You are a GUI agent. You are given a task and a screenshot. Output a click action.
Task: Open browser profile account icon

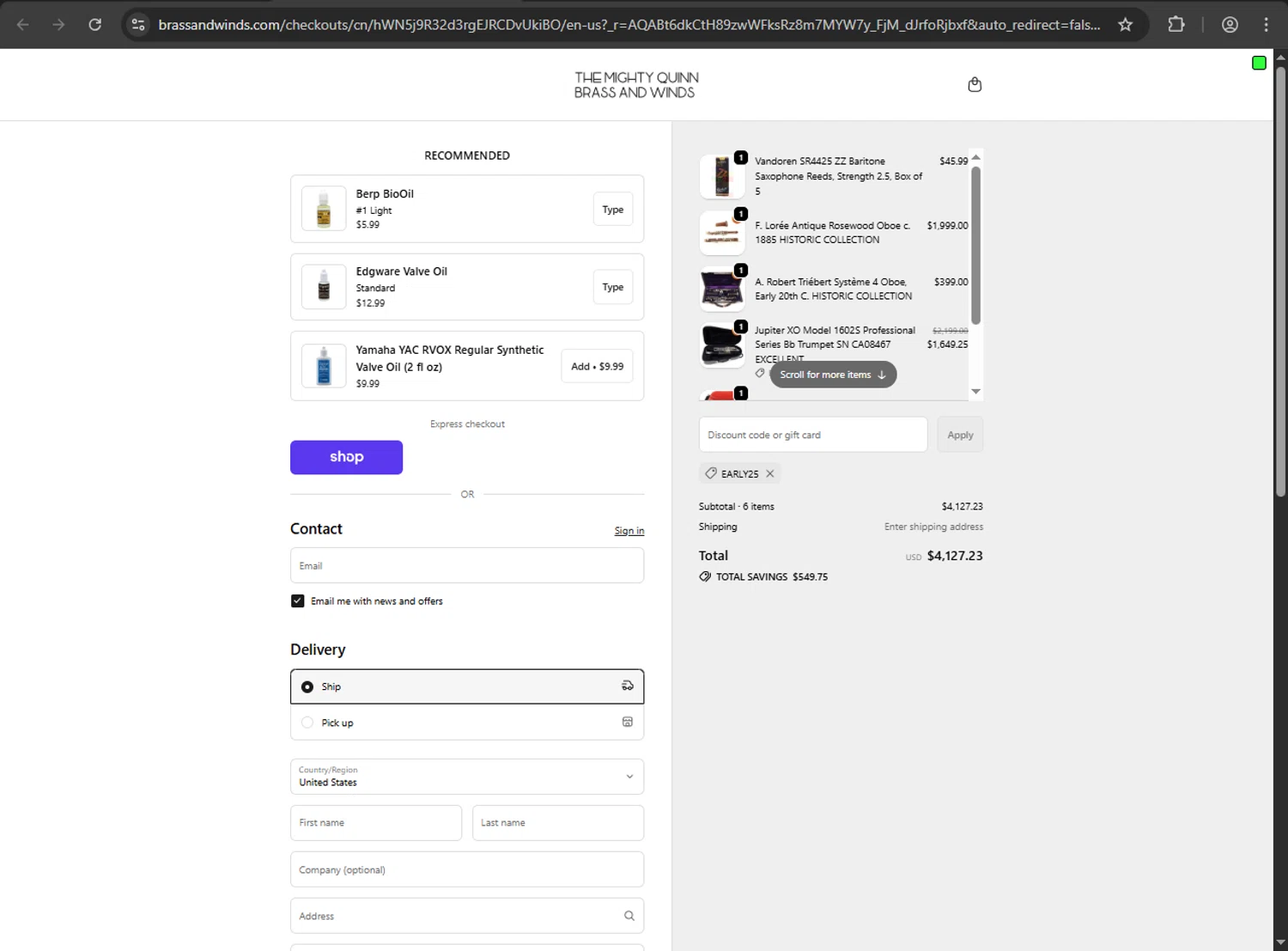pos(1230,24)
